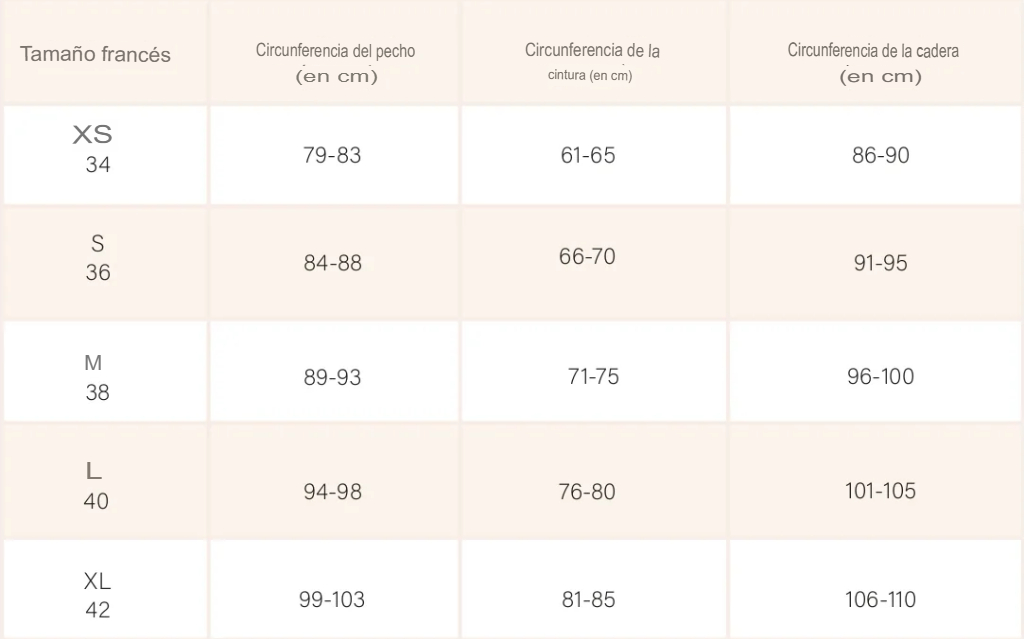
Task: Click the M 38 size cell
Action: [96, 377]
